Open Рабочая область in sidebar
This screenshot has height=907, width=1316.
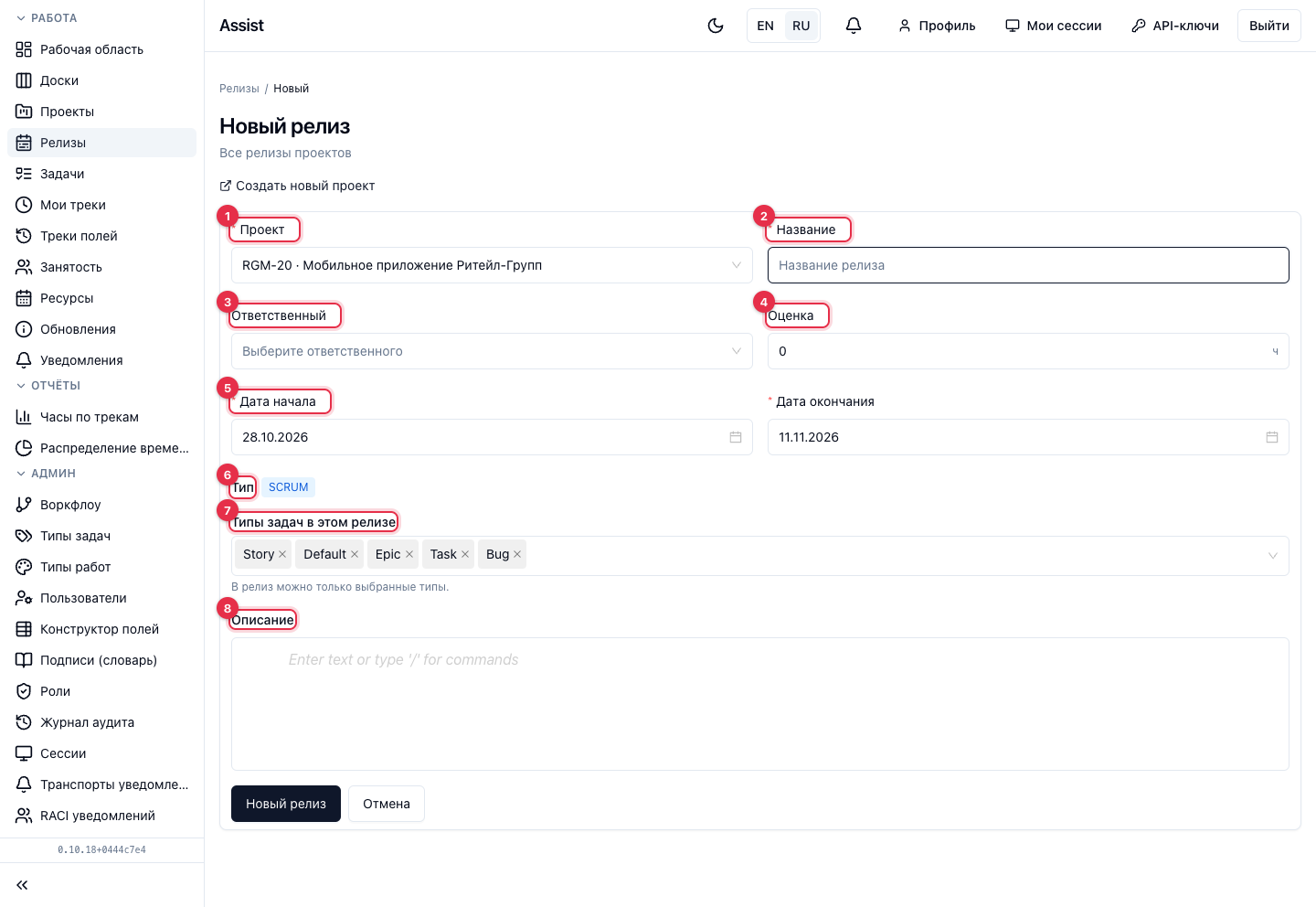101,49
